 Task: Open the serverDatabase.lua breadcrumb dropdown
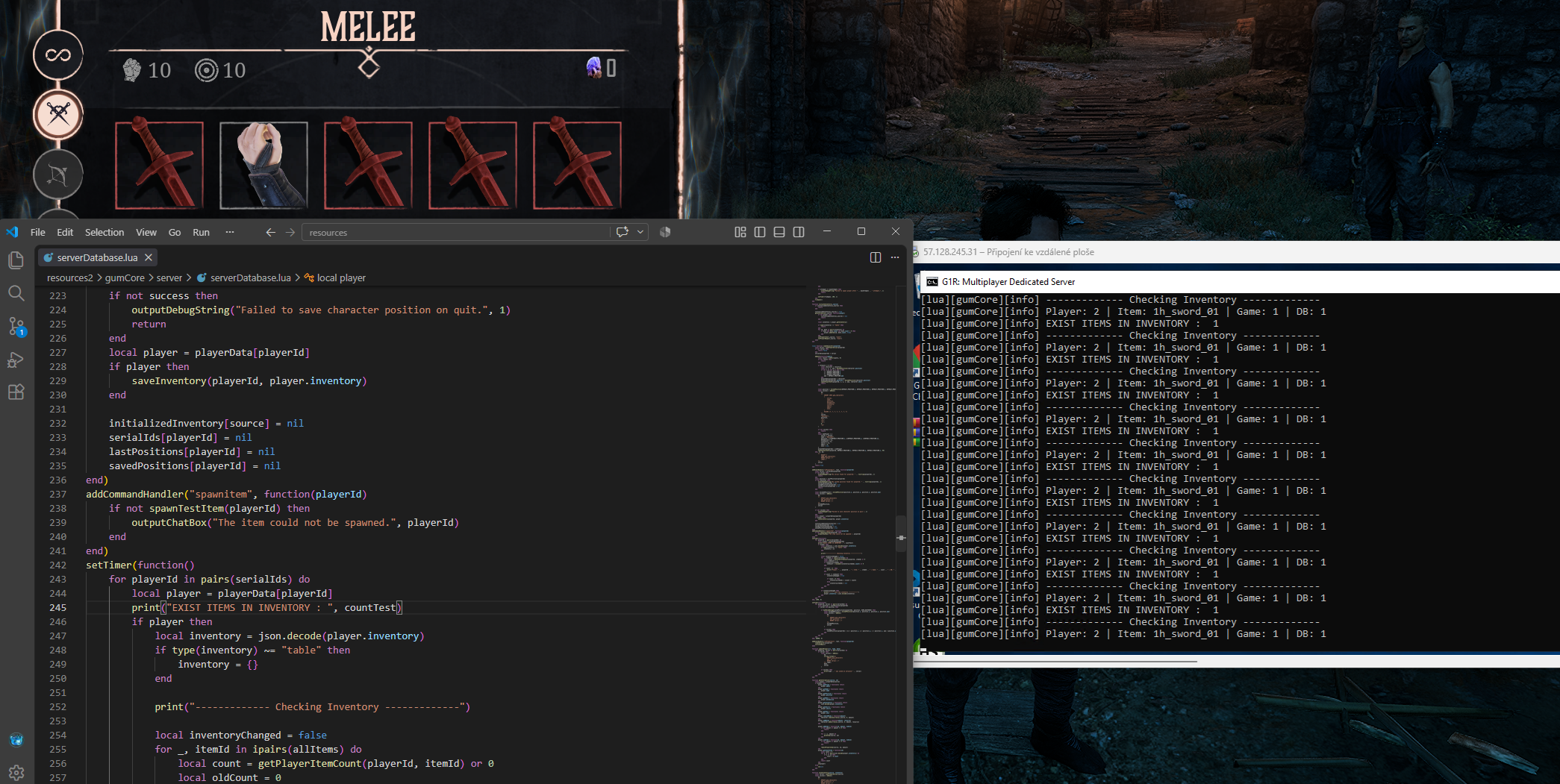[x=251, y=277]
